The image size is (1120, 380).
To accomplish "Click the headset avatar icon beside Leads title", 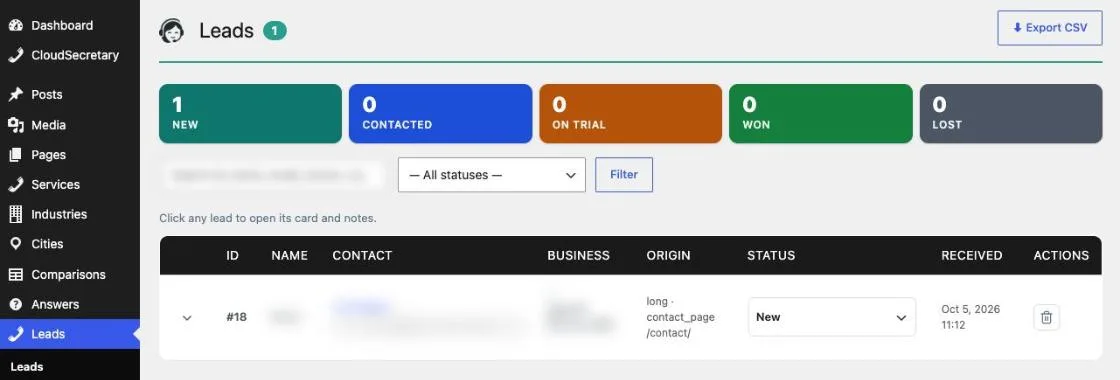I will click(x=171, y=31).
